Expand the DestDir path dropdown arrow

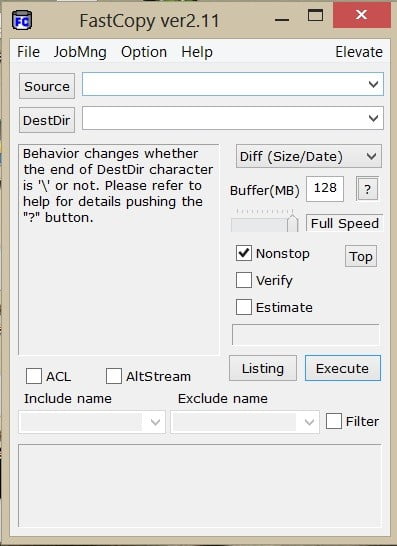coord(373,118)
